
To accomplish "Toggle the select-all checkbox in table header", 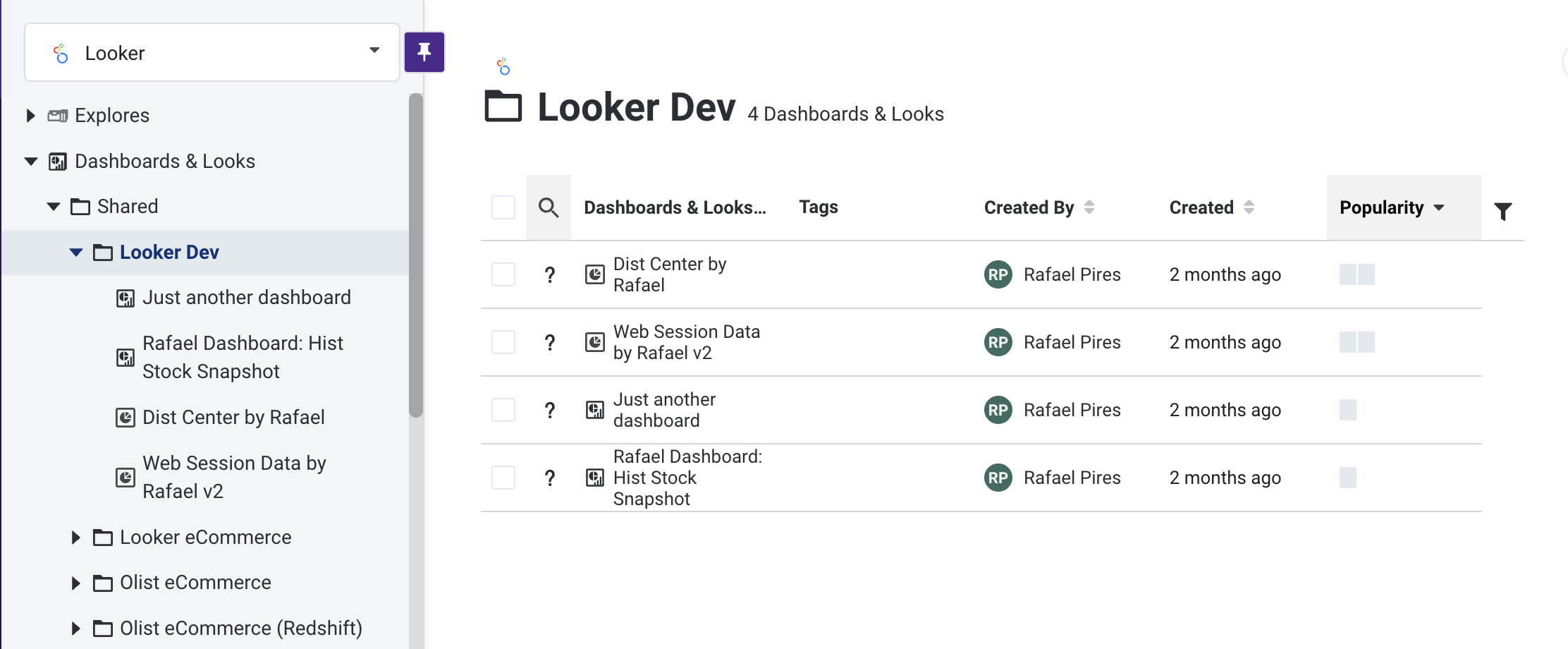I will (x=503, y=207).
